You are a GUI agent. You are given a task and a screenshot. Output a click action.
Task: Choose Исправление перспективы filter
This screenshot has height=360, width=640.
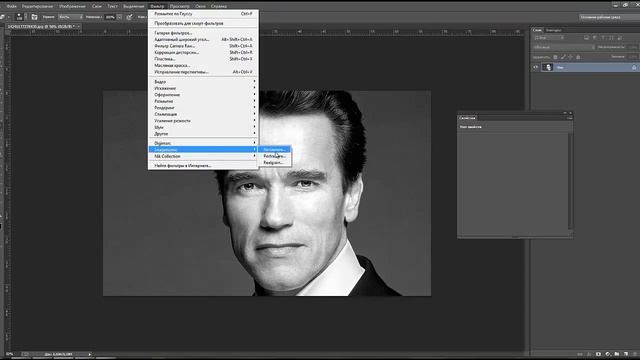(x=203, y=72)
